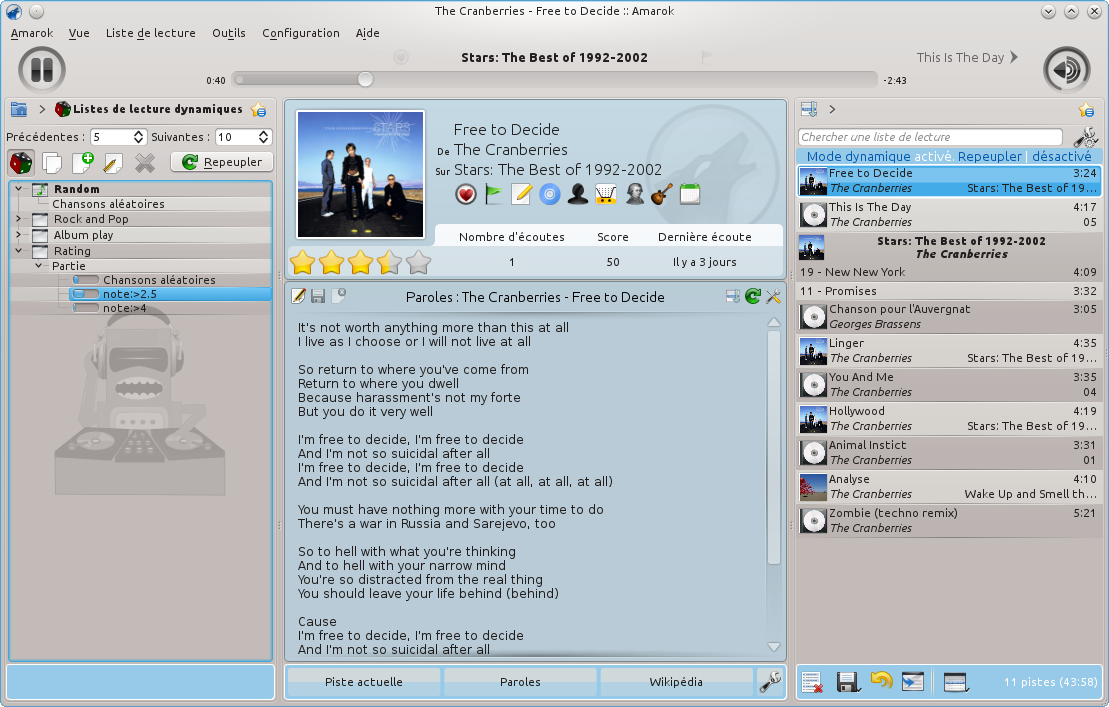Click the blue disc album icon
This screenshot has width=1109, height=707.
(x=550, y=194)
